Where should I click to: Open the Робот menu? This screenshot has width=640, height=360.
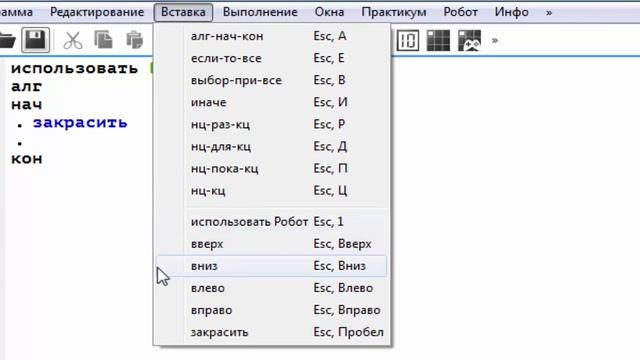(x=460, y=12)
